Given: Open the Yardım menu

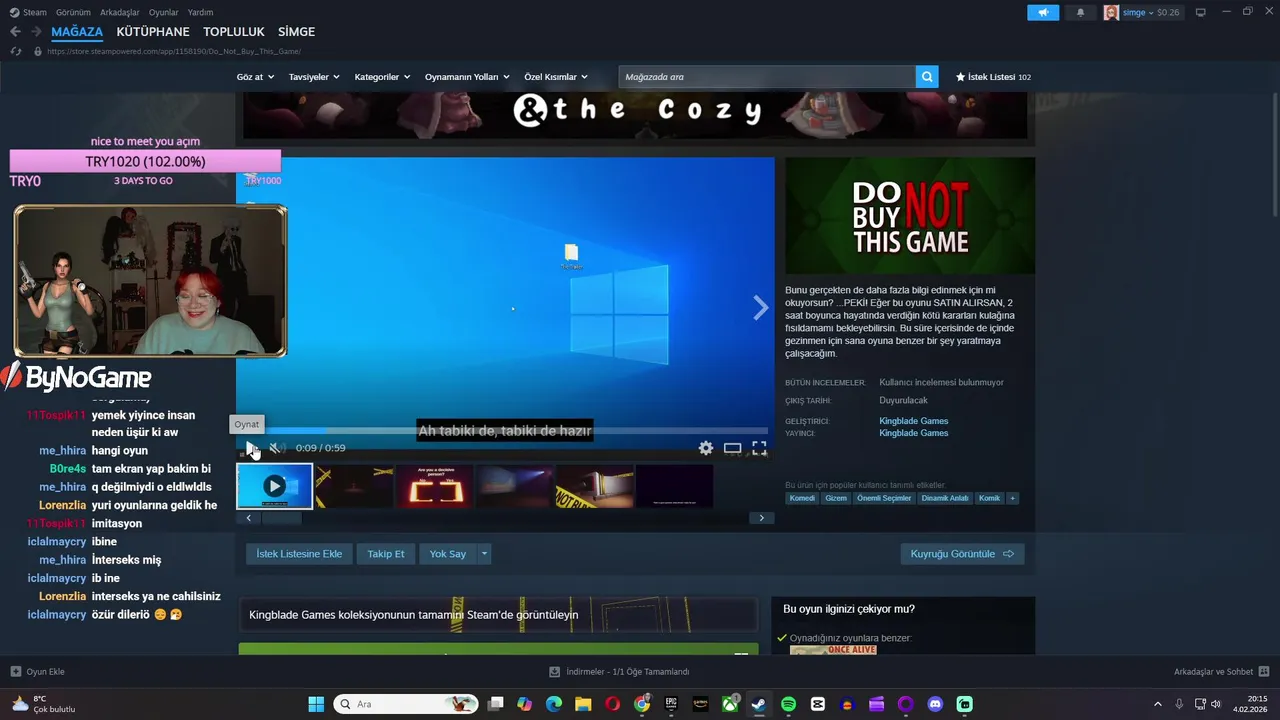Looking at the screenshot, I should click(200, 12).
